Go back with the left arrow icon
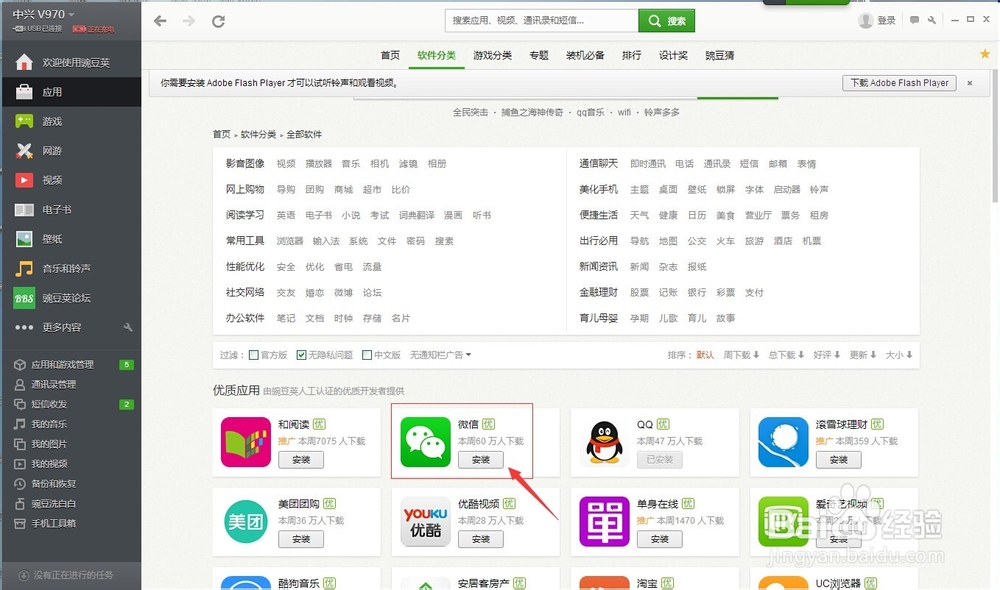 (160, 21)
